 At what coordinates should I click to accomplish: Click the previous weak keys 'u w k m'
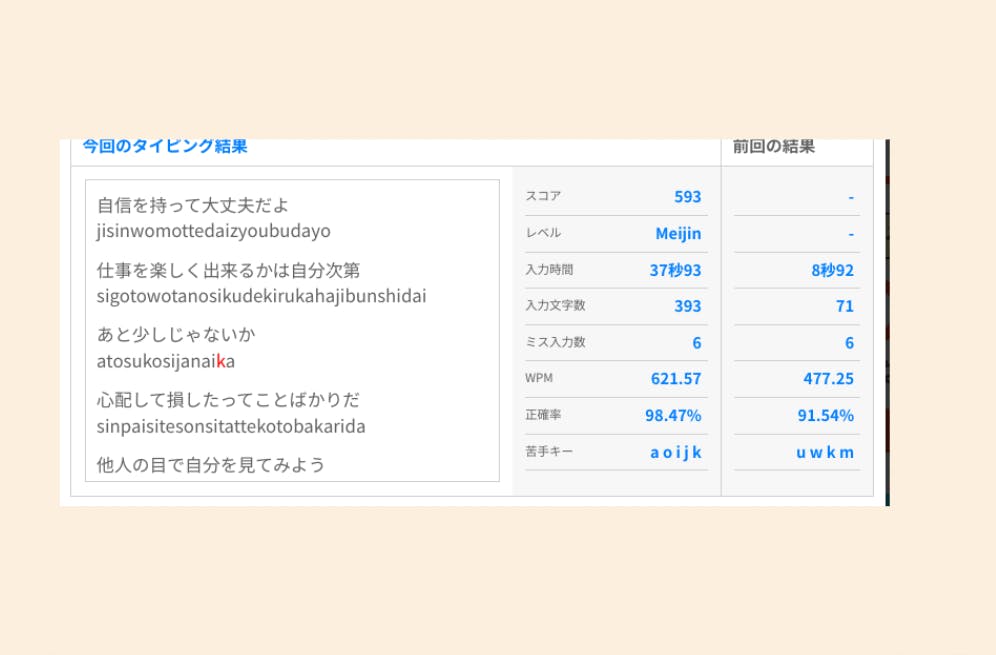(825, 452)
